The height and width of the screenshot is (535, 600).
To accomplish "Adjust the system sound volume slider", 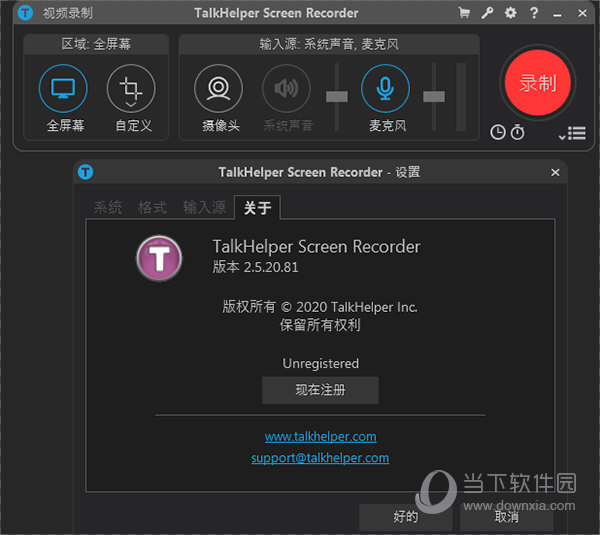I will click(337, 96).
